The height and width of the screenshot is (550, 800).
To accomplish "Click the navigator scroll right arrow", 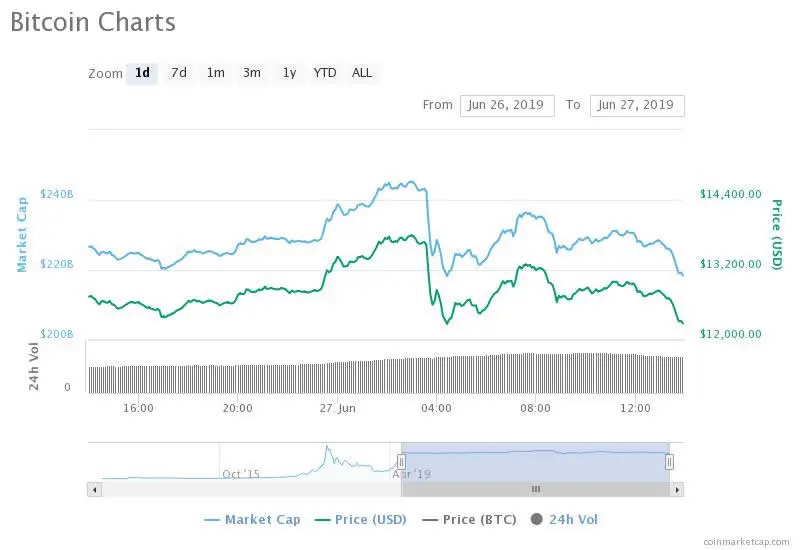I will (677, 489).
